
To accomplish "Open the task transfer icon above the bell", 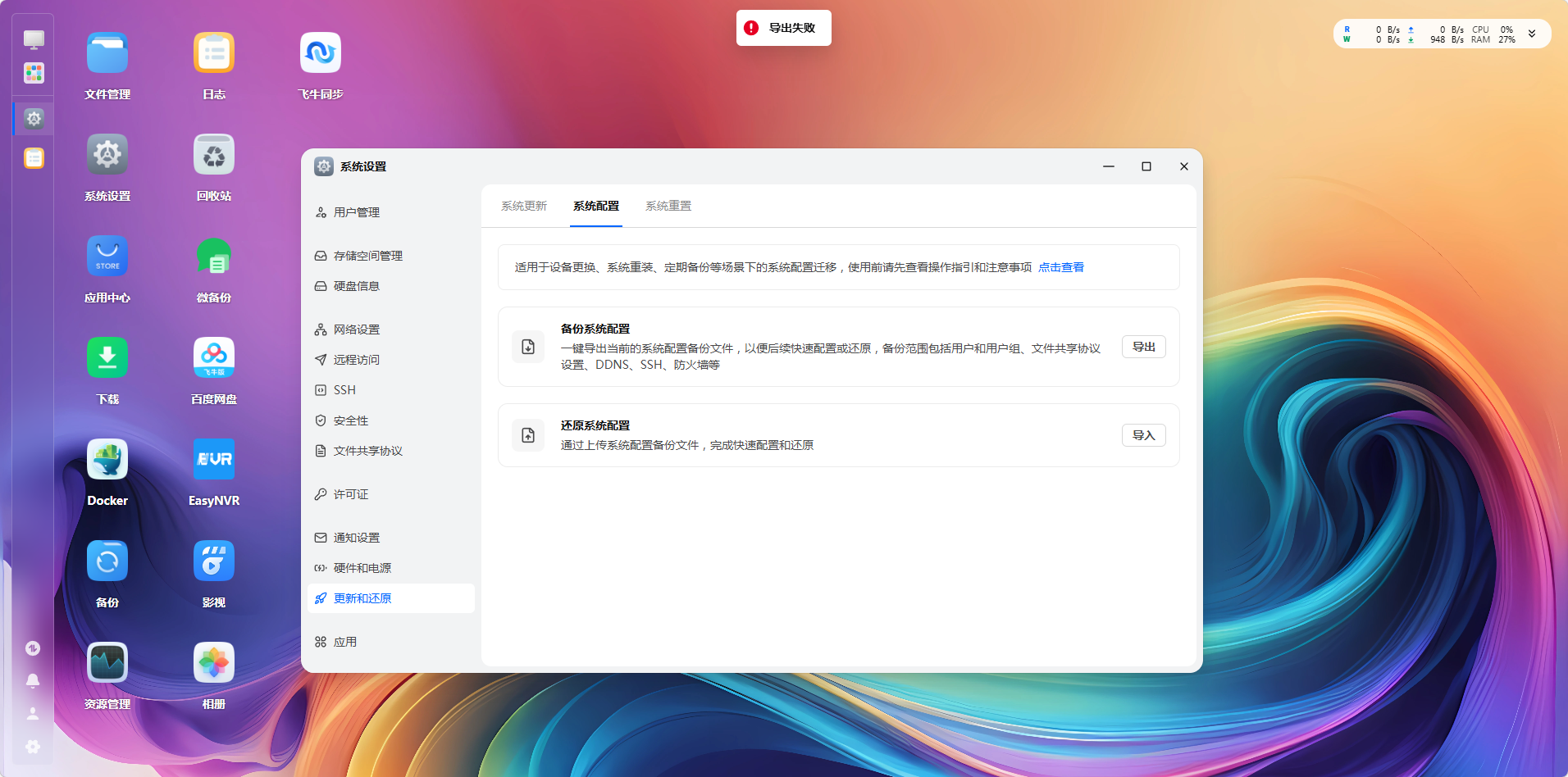I will pos(33,648).
